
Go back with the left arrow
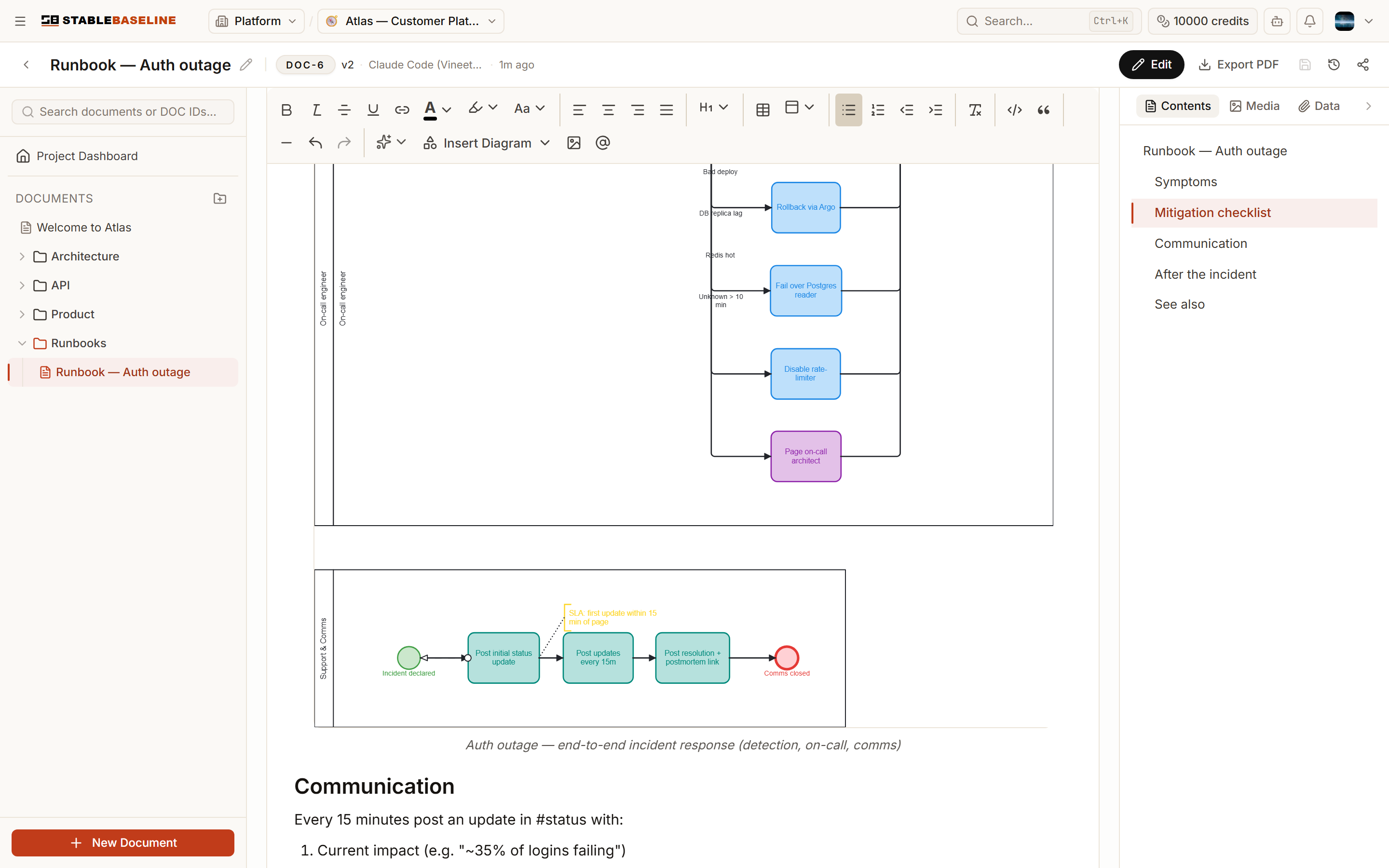point(27,65)
